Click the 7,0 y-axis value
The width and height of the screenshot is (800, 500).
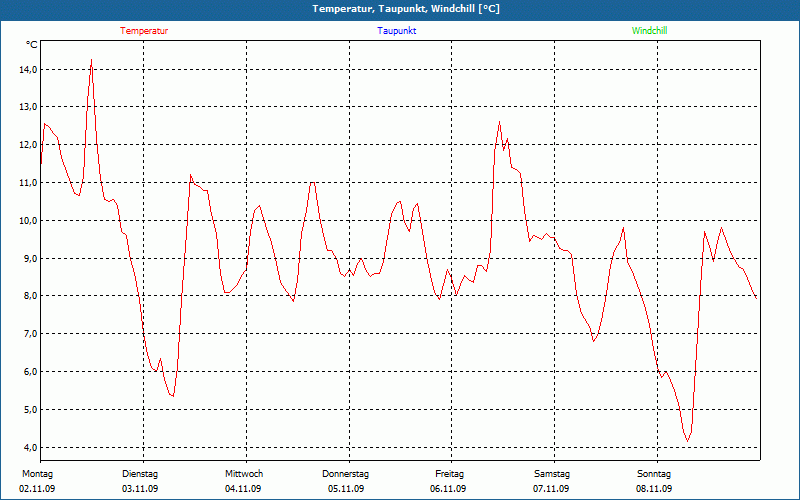[31, 334]
